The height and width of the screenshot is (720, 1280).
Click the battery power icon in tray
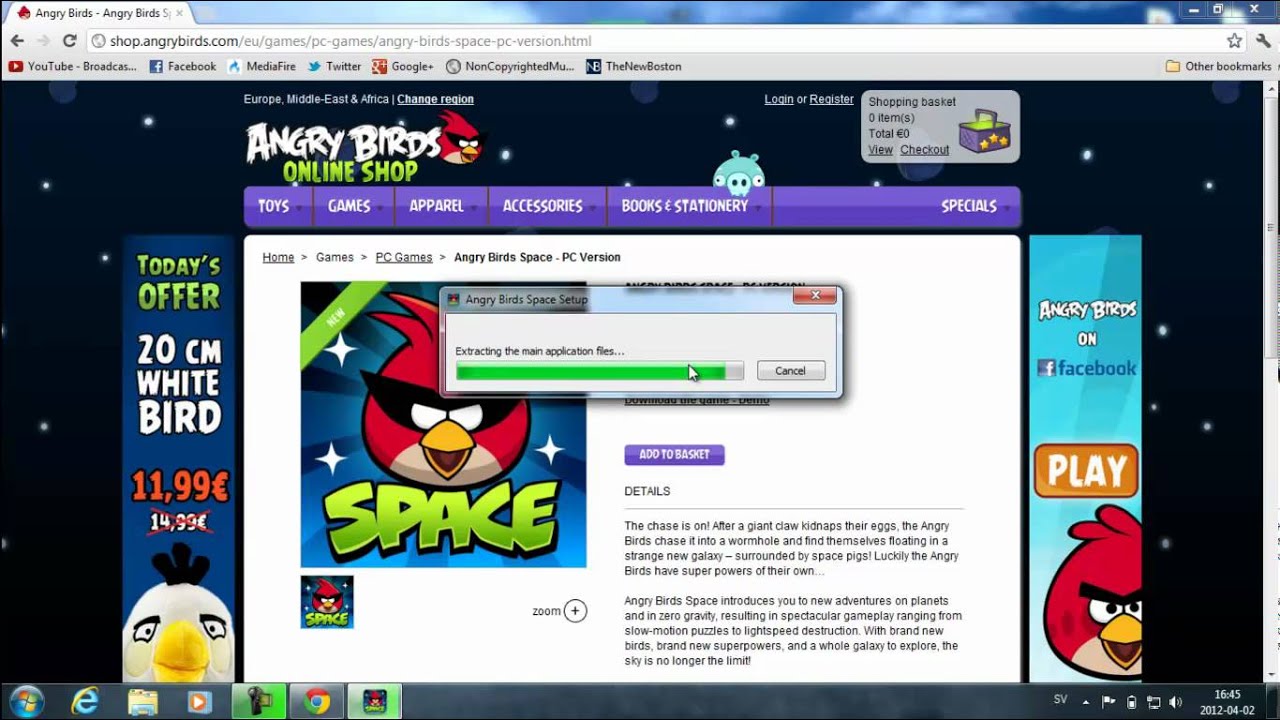tap(1131, 701)
